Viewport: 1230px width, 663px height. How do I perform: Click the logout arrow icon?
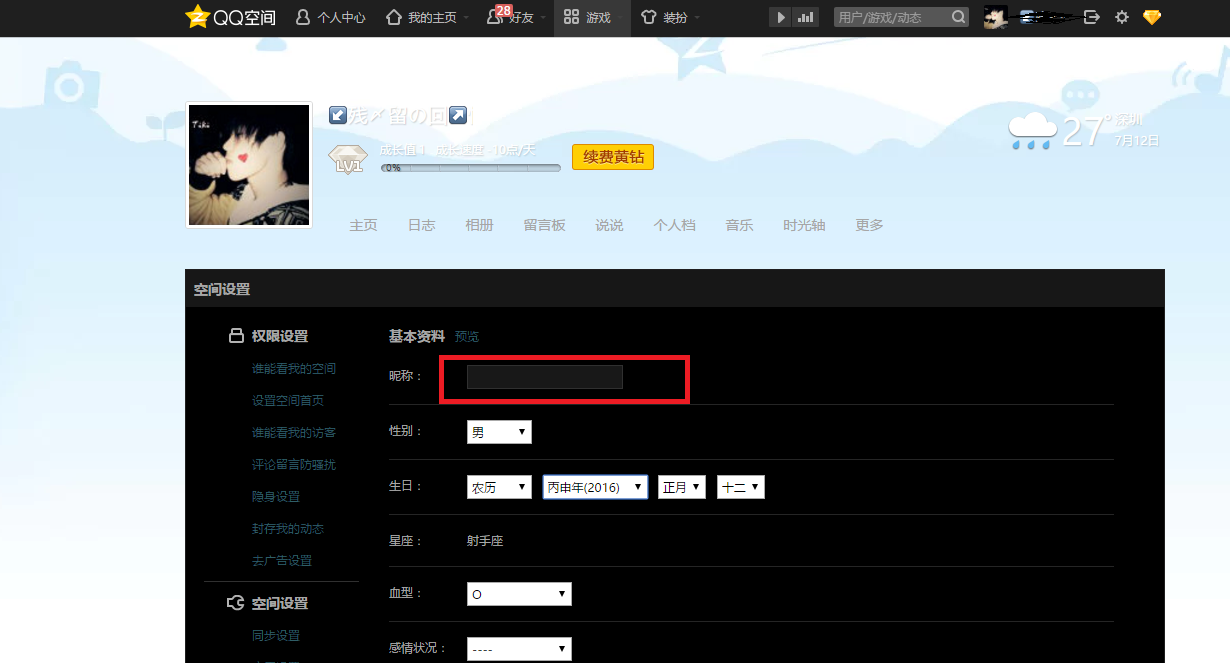(1092, 17)
